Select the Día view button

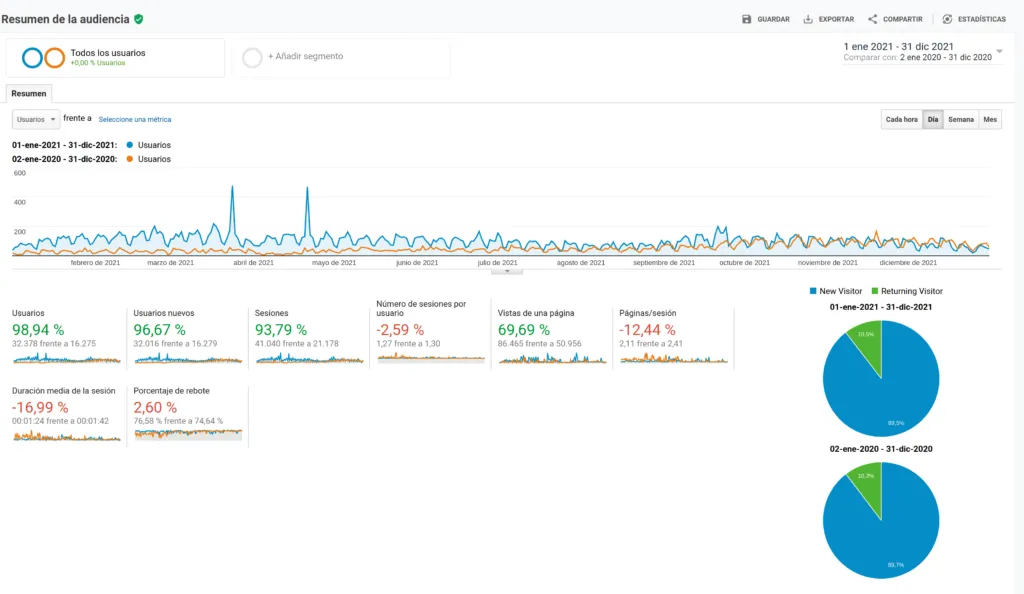[x=932, y=119]
